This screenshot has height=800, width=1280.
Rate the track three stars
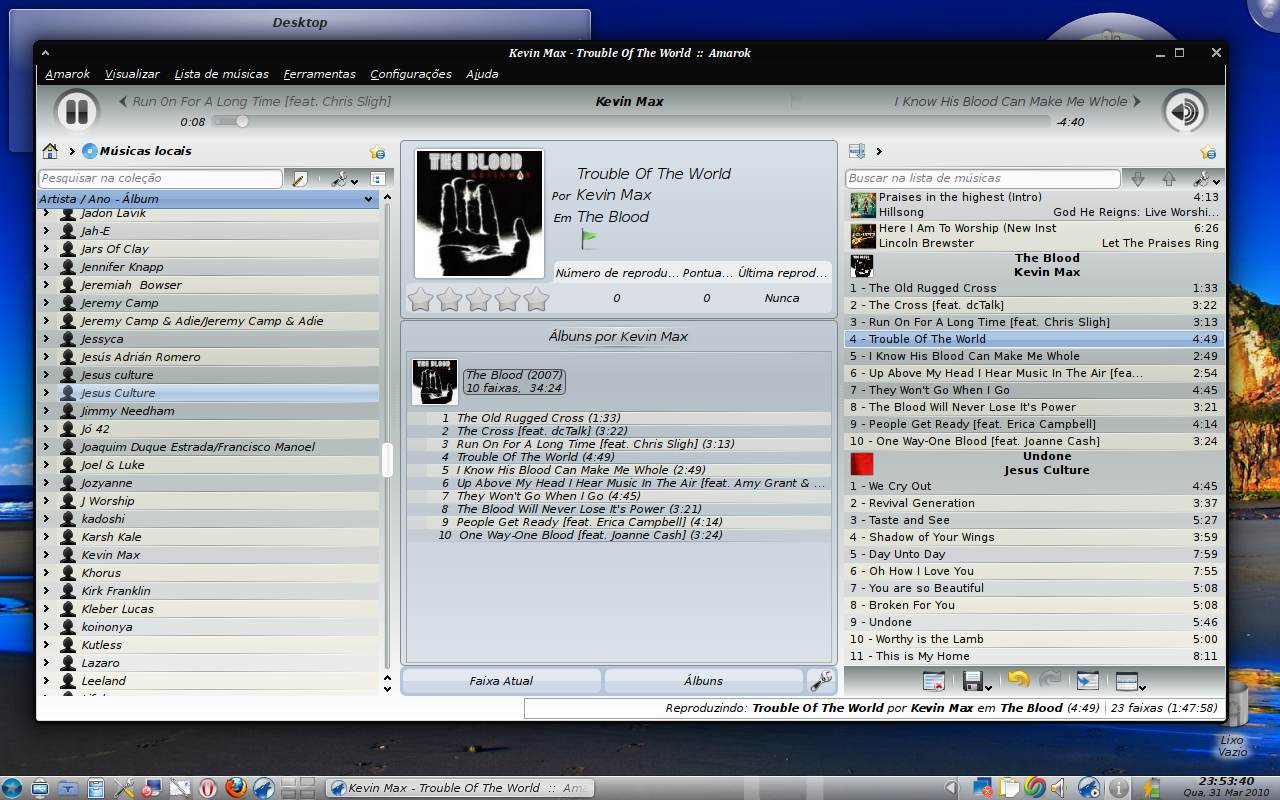[479, 298]
